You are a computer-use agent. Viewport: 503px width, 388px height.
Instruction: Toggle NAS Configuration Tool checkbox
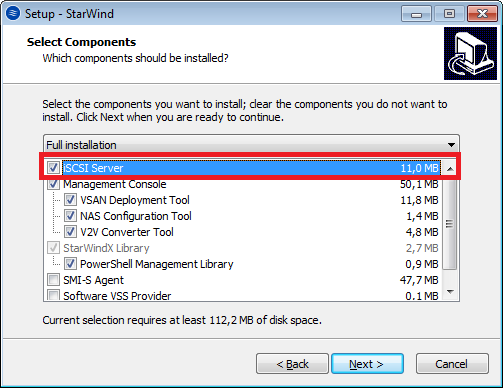click(70, 216)
